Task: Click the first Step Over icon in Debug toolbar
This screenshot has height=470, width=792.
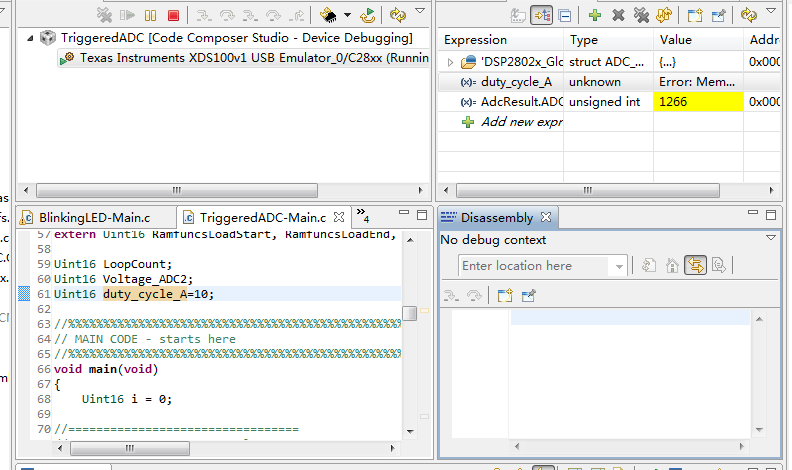Action: (227, 16)
